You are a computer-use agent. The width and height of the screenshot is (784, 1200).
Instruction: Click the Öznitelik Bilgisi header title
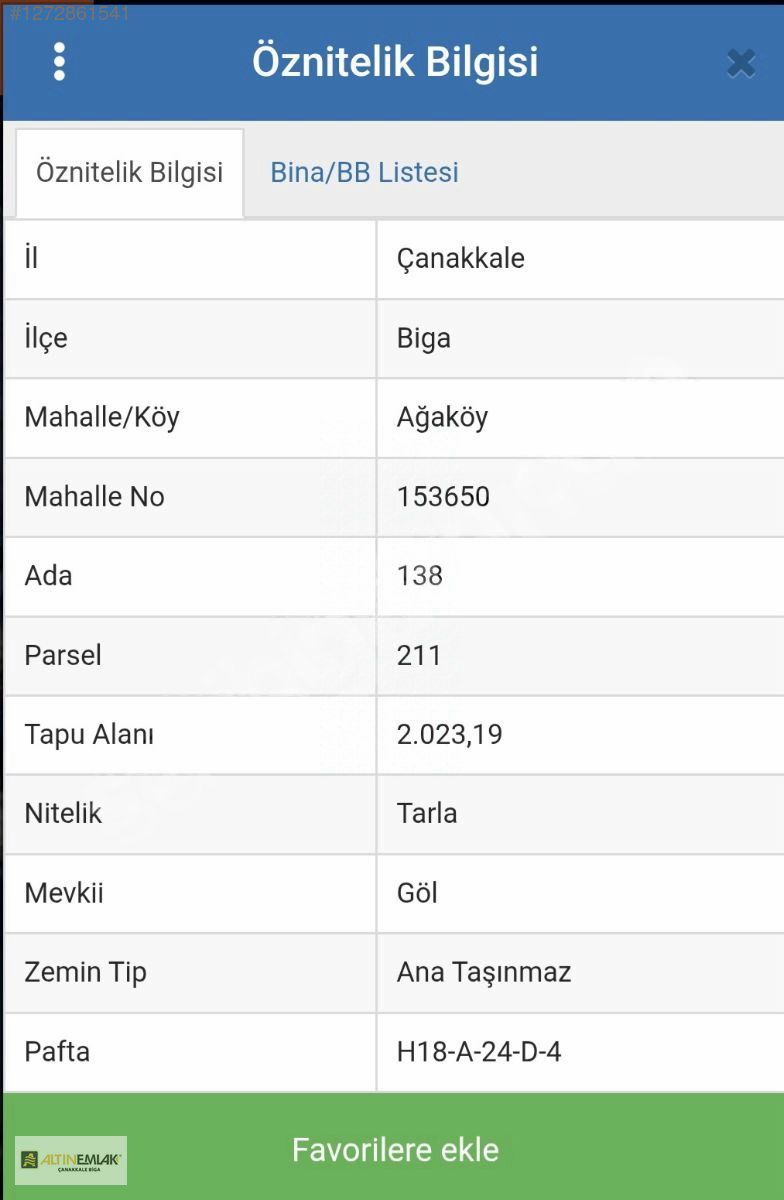click(395, 62)
